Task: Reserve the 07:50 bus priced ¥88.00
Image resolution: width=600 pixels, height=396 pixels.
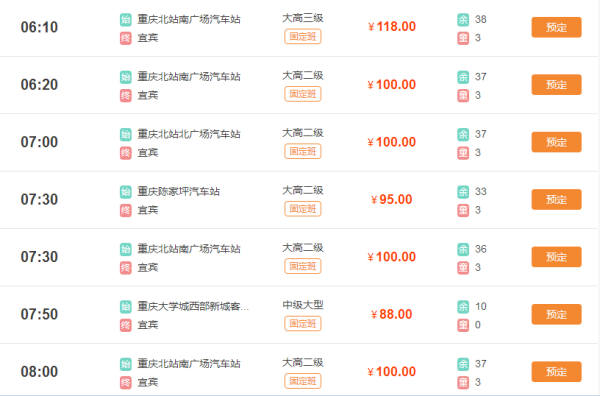Action: (x=556, y=314)
